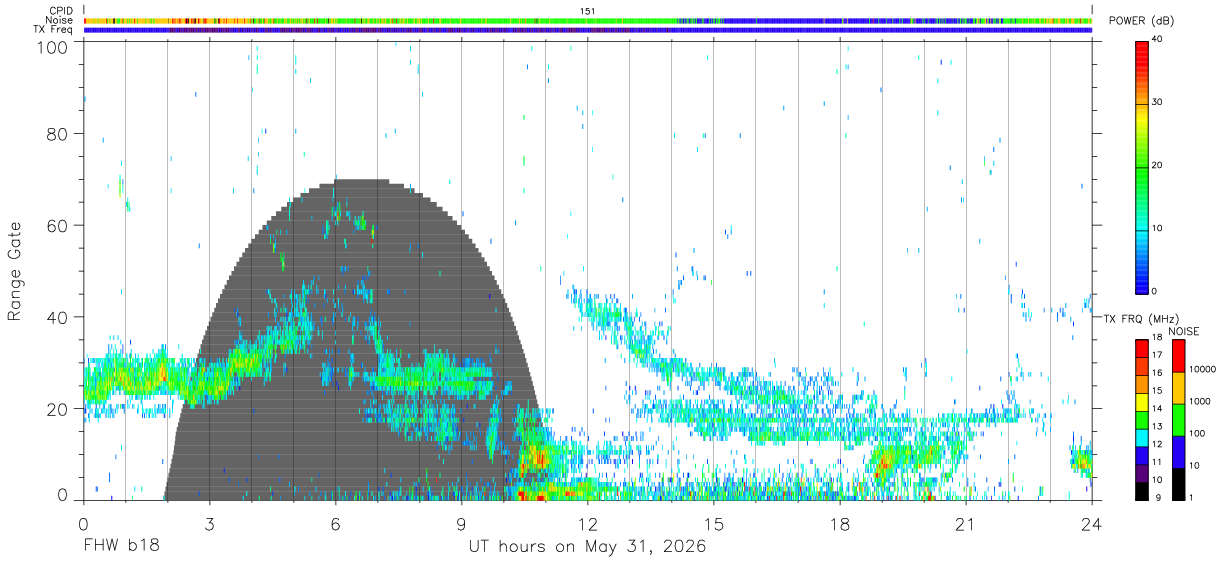Viewport: 1228px width, 567px height.
Task: Click the FHW b18 radar label
Action: (x=120, y=547)
